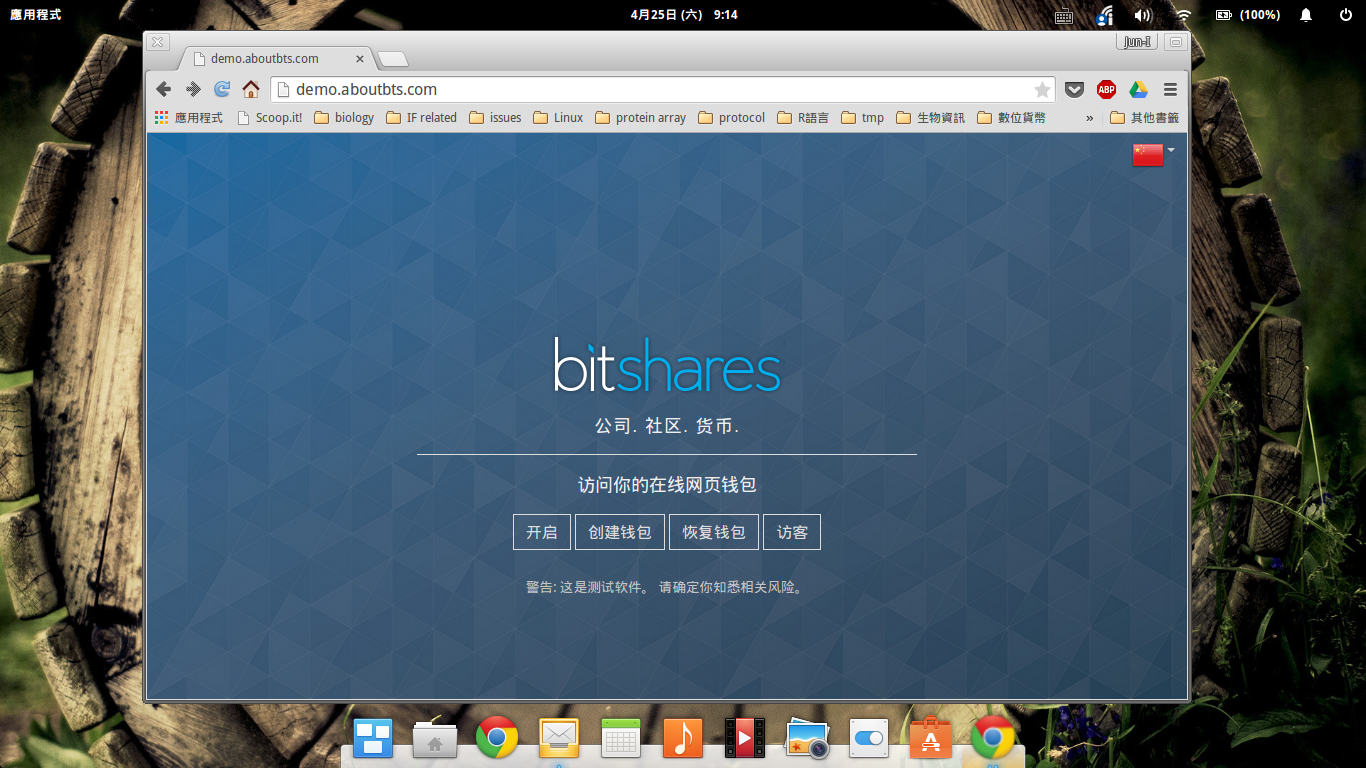Open the Pocket extension icon
Image resolution: width=1366 pixels, height=768 pixels.
1074,90
